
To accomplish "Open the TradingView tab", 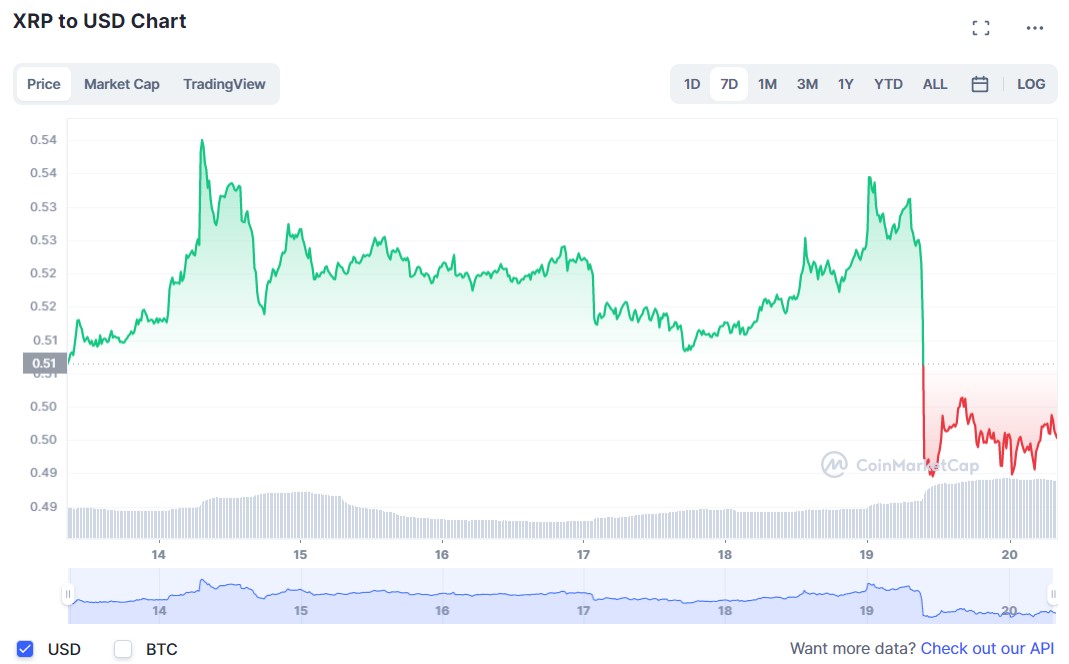I will [224, 84].
